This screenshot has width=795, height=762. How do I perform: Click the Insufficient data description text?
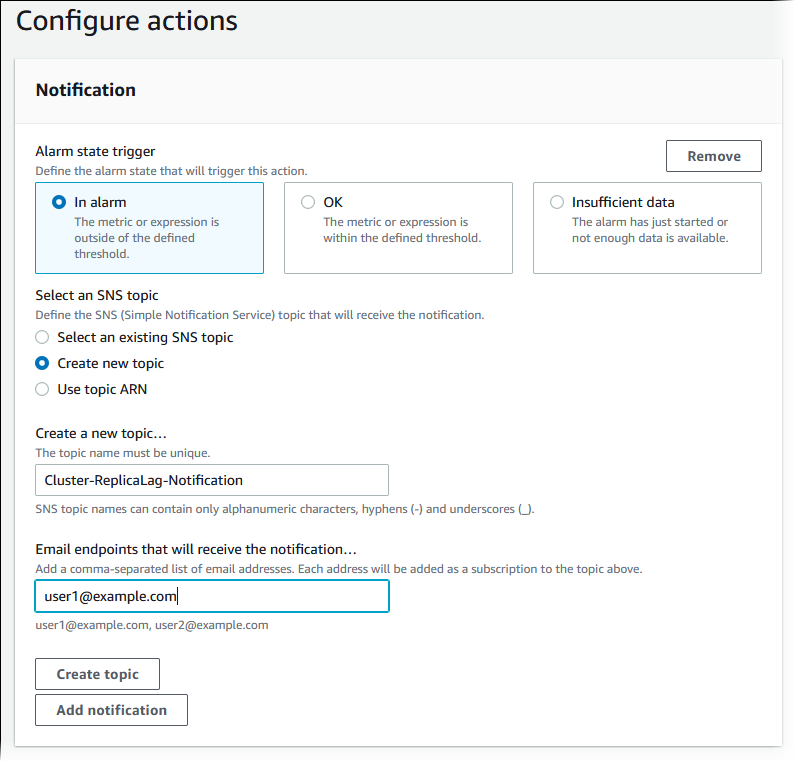[650, 230]
